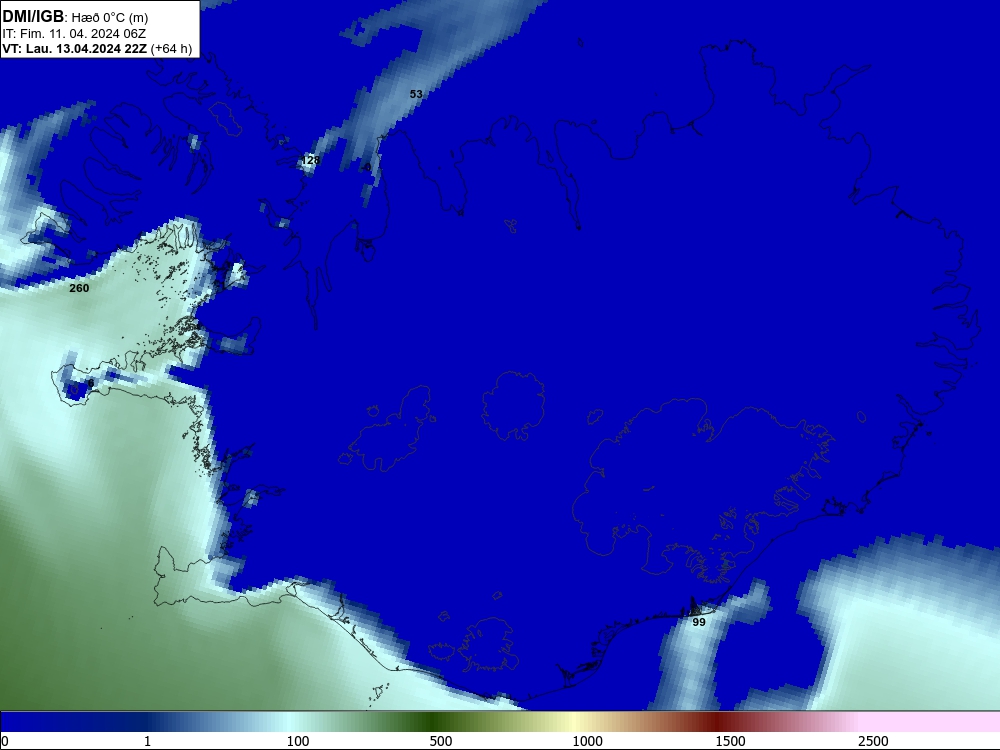Click the dark green part of the color scale
The height and width of the screenshot is (750, 1000).
click(x=434, y=722)
